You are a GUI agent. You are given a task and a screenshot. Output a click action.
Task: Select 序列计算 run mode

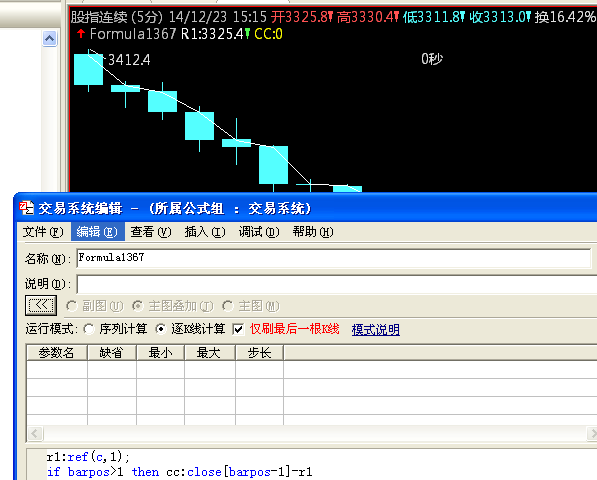click(89, 329)
